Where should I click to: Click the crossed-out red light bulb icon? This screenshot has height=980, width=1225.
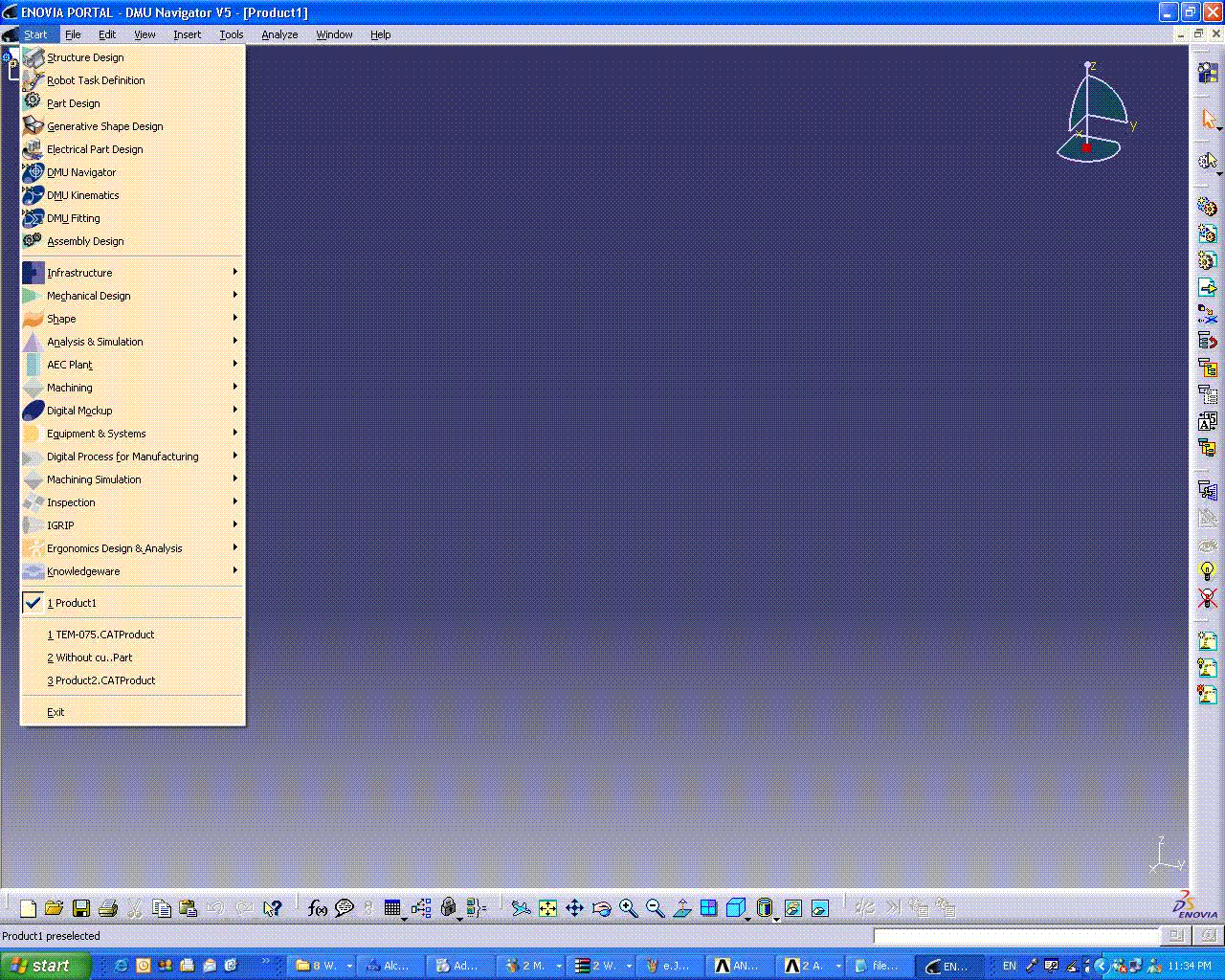click(x=1208, y=598)
